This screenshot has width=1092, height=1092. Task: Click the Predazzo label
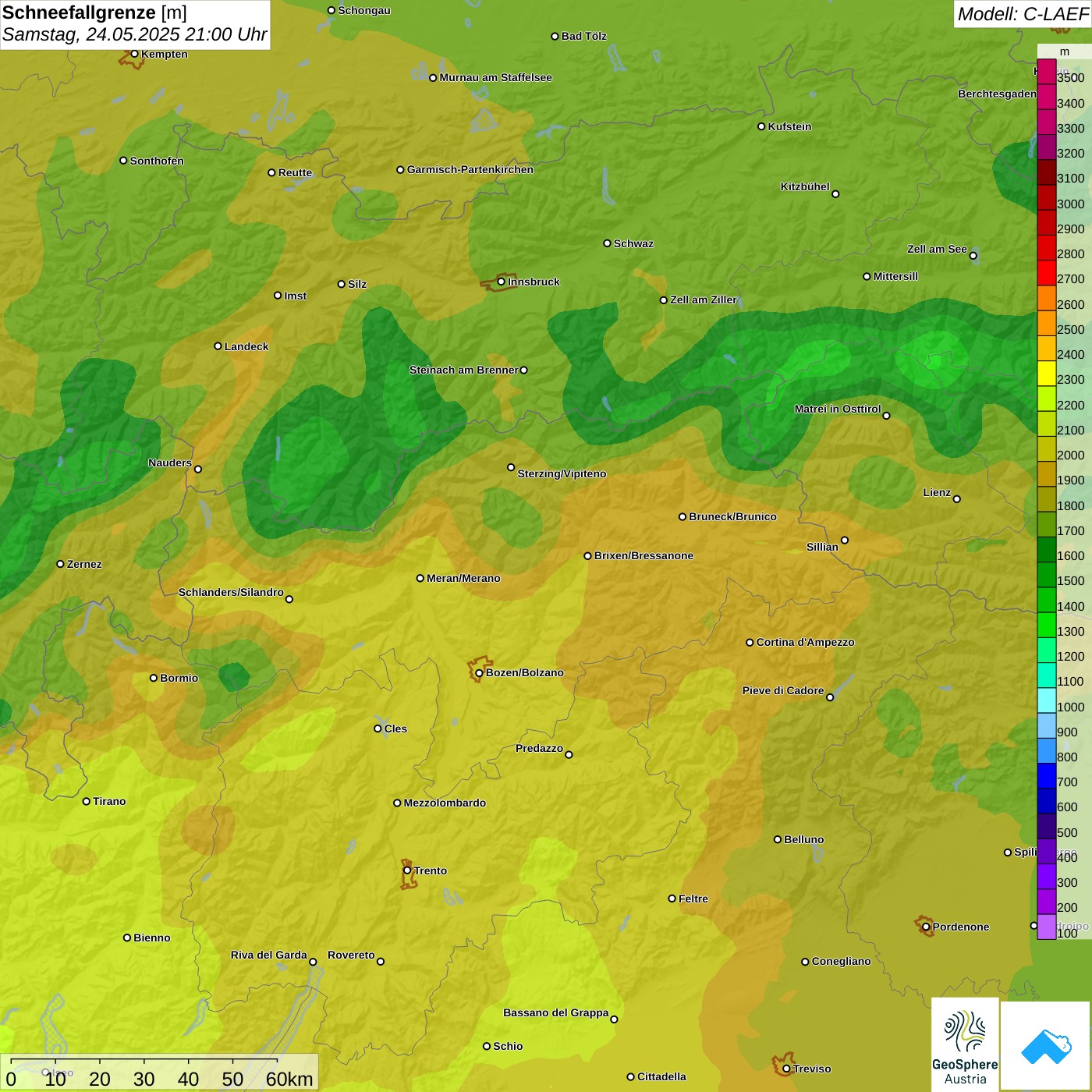click(x=539, y=748)
